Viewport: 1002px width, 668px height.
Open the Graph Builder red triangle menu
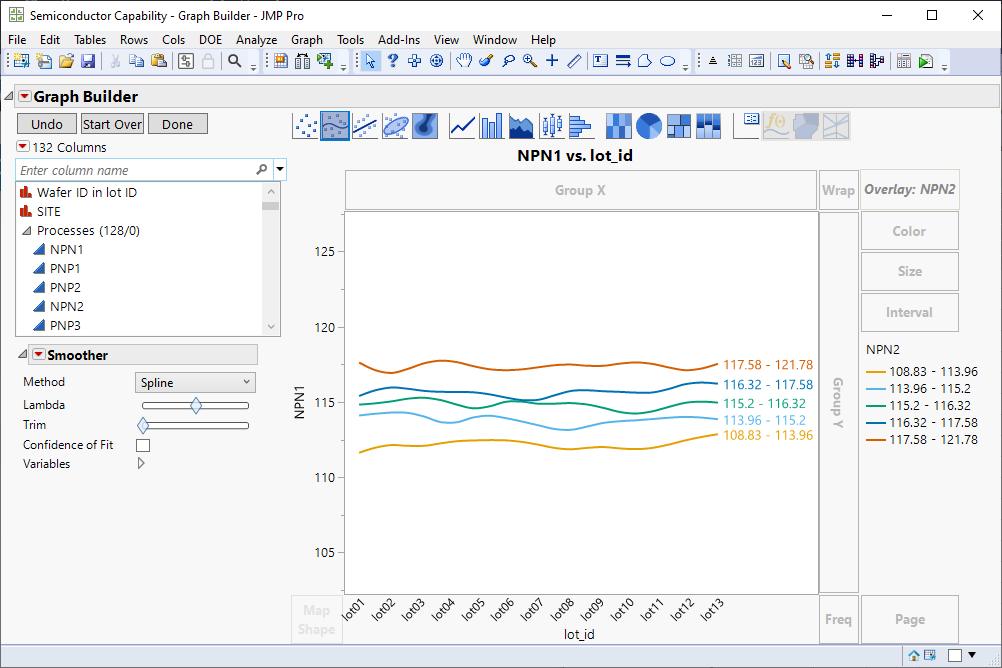click(x=25, y=97)
